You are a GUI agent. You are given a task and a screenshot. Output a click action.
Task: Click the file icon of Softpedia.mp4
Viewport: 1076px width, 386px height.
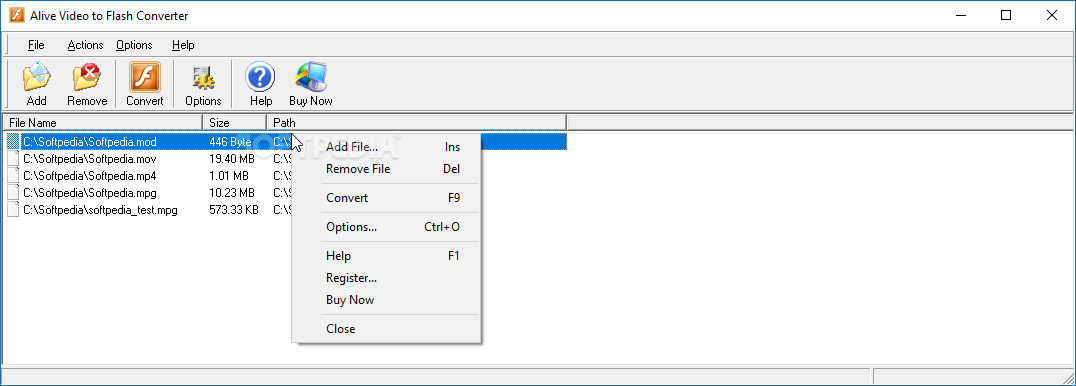[x=13, y=176]
